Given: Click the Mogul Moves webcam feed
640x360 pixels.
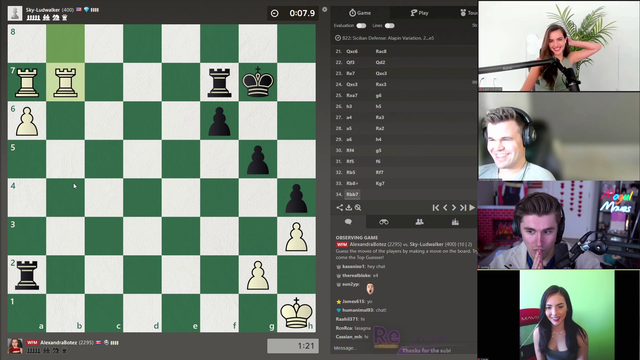Looking at the screenshot, I should pos(559,225).
